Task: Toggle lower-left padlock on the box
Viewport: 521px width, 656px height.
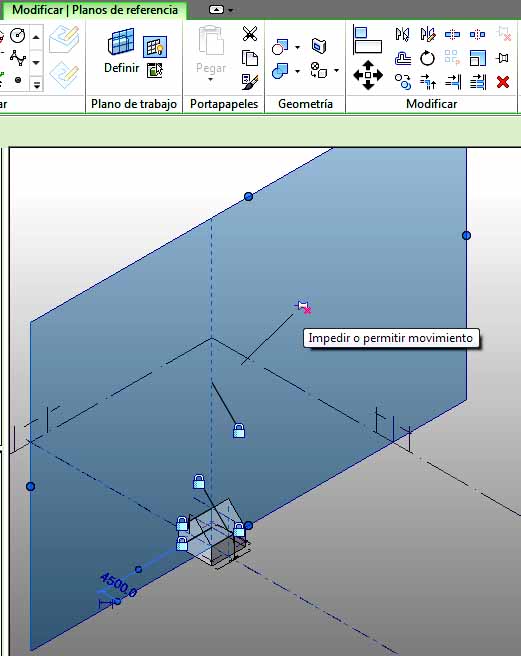Action: click(x=182, y=543)
